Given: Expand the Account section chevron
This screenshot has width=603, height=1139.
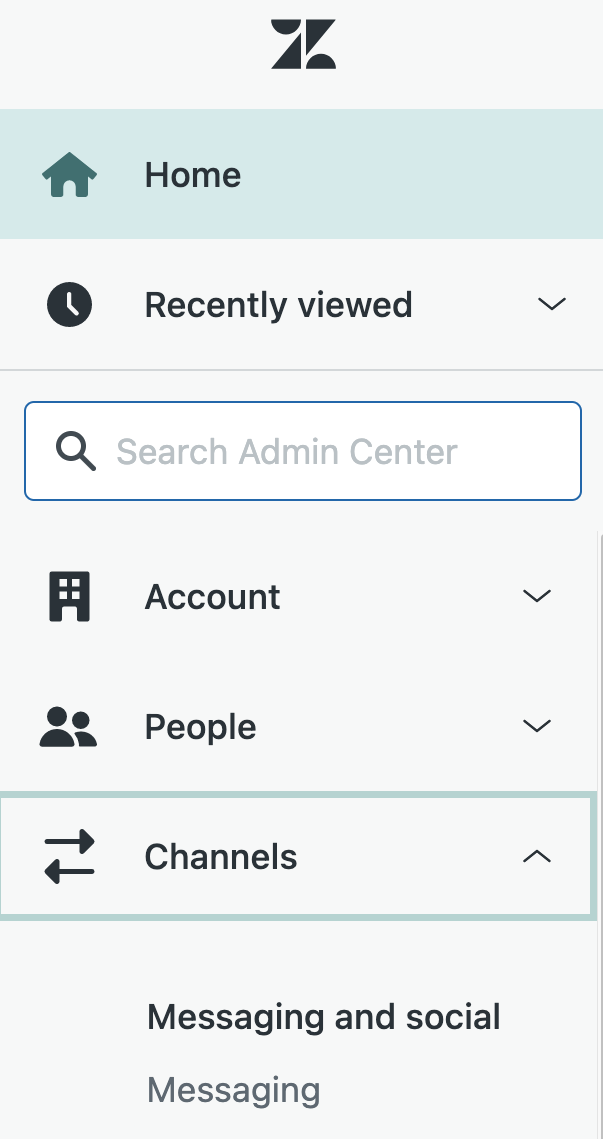Looking at the screenshot, I should click(537, 597).
